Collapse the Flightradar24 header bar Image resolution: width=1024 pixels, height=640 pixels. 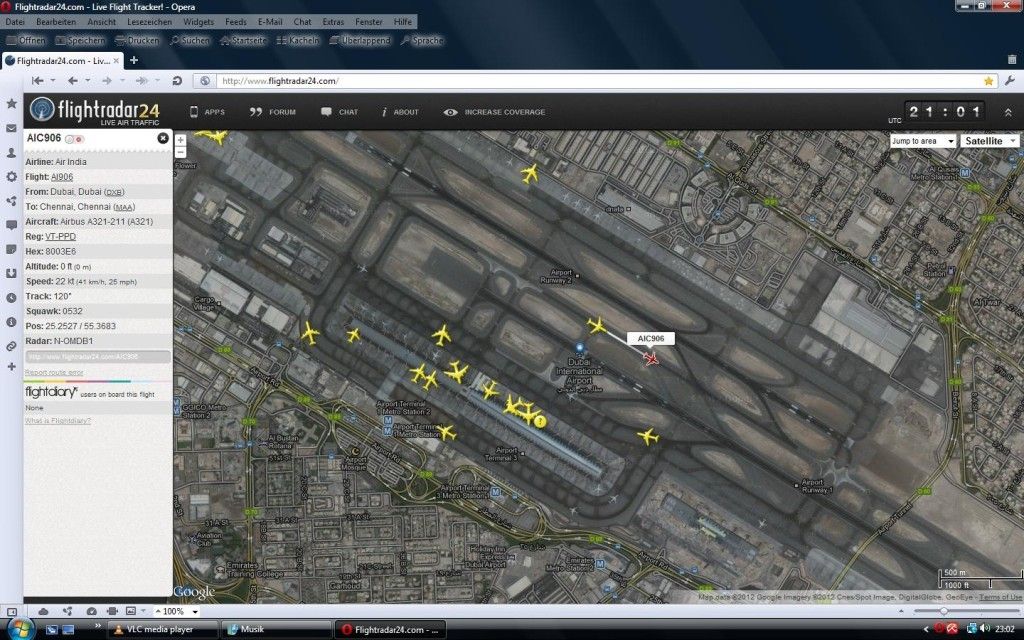1008,112
